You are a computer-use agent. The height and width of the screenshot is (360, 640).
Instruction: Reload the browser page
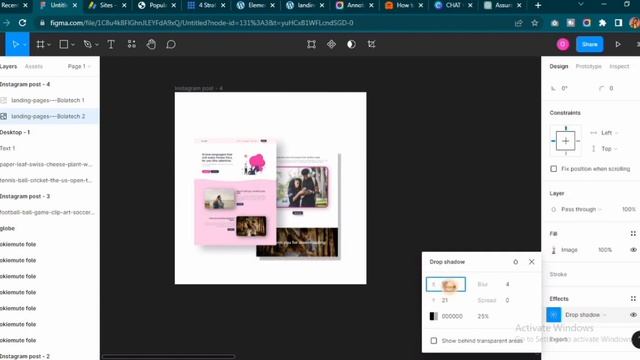22,23
